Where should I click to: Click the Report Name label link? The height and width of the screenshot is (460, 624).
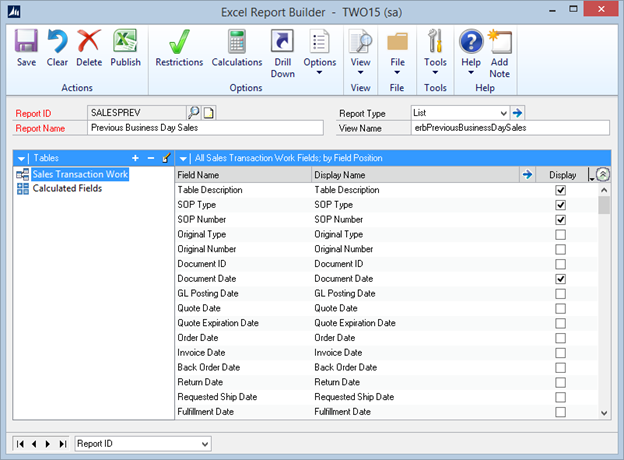tap(40, 129)
